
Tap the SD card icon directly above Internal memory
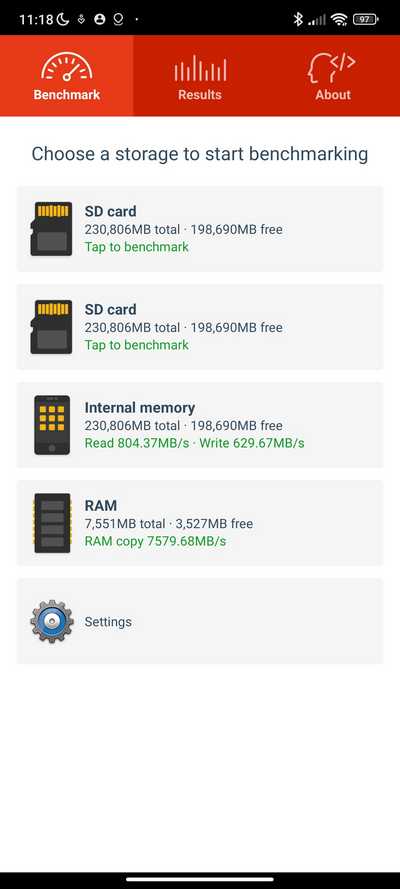tap(51, 327)
